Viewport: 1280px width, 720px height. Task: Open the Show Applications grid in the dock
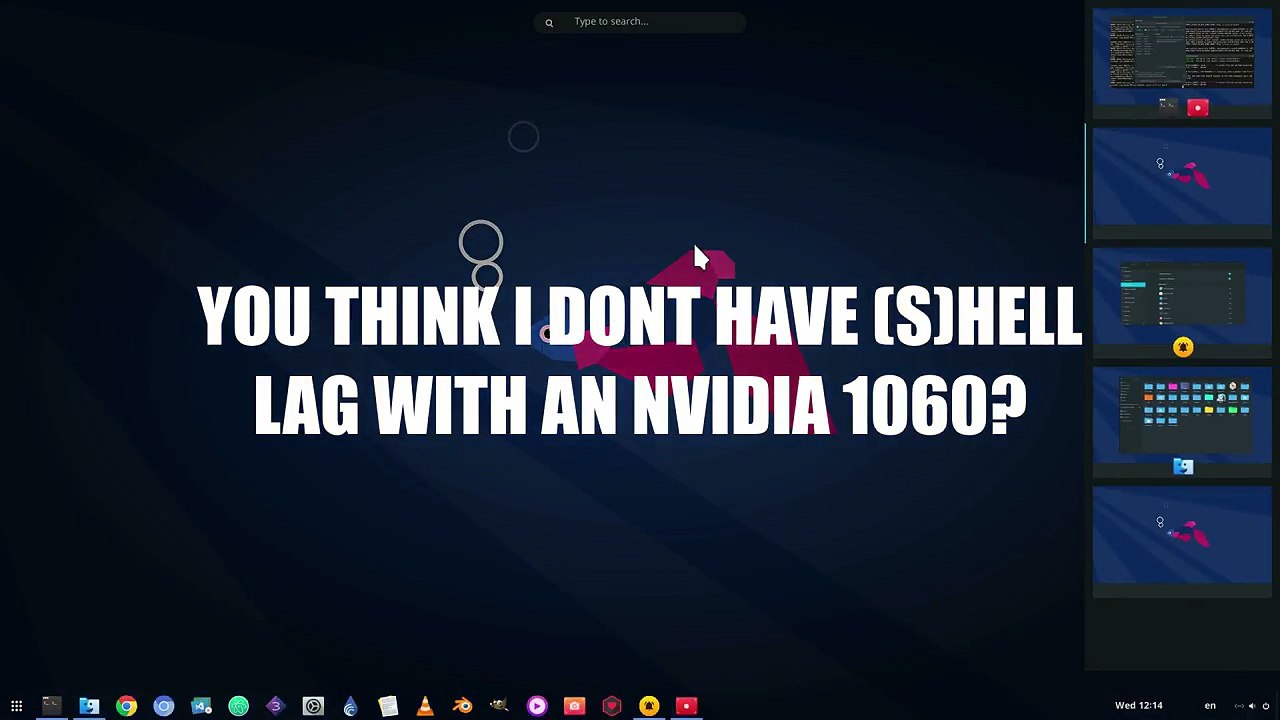16,706
